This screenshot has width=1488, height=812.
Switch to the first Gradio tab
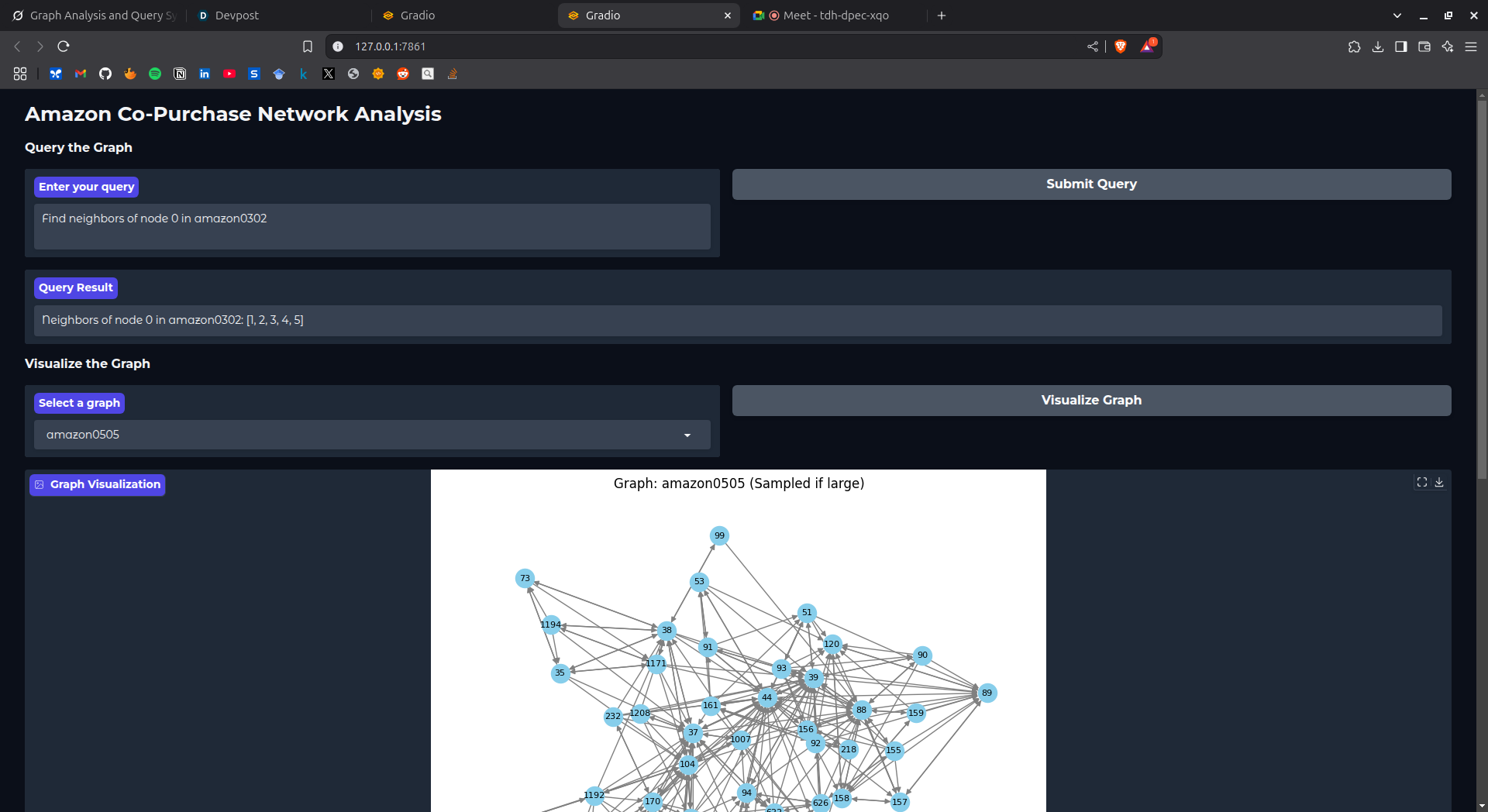coord(463,15)
